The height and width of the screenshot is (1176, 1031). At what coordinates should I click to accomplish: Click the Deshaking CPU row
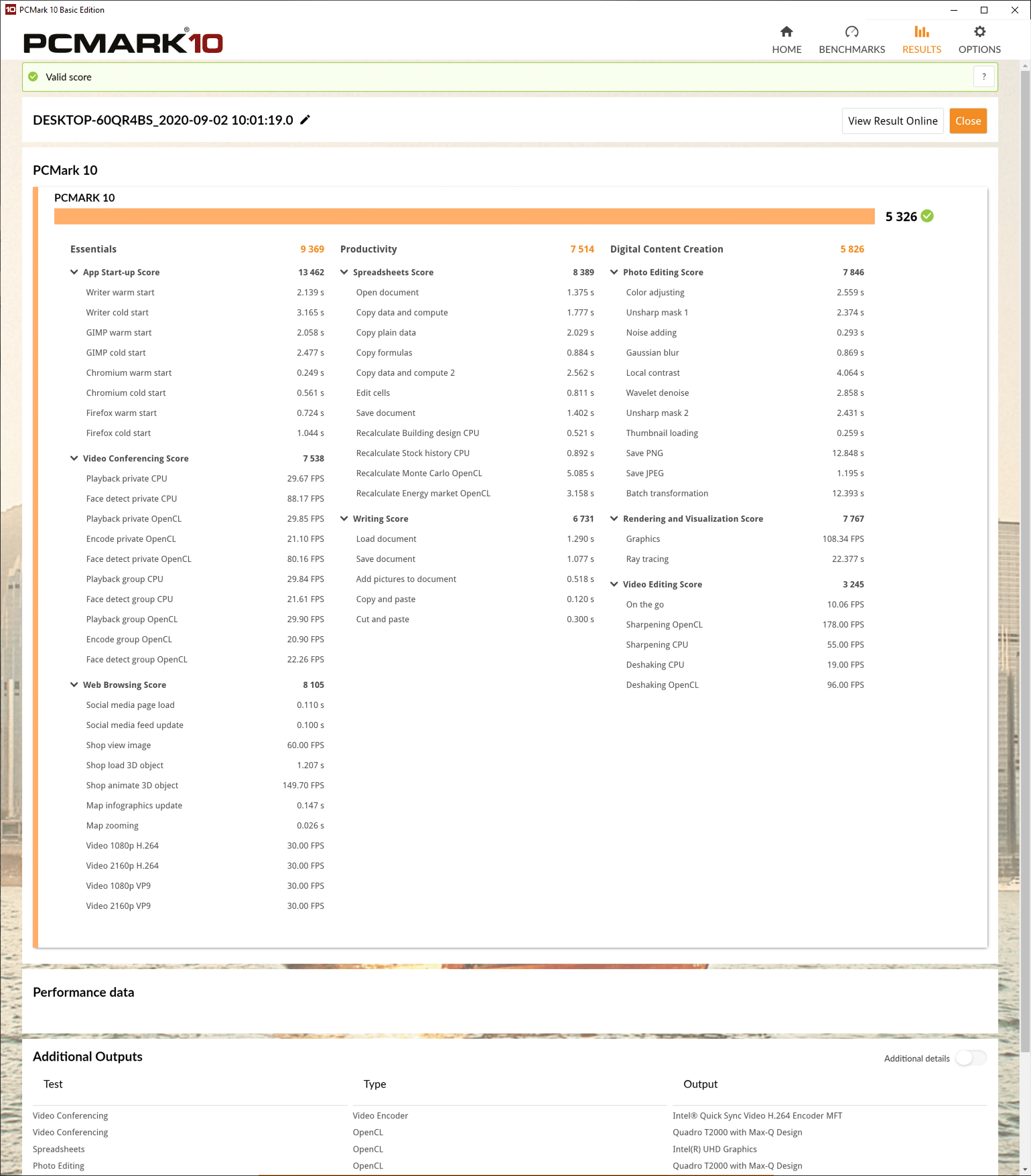745,664
